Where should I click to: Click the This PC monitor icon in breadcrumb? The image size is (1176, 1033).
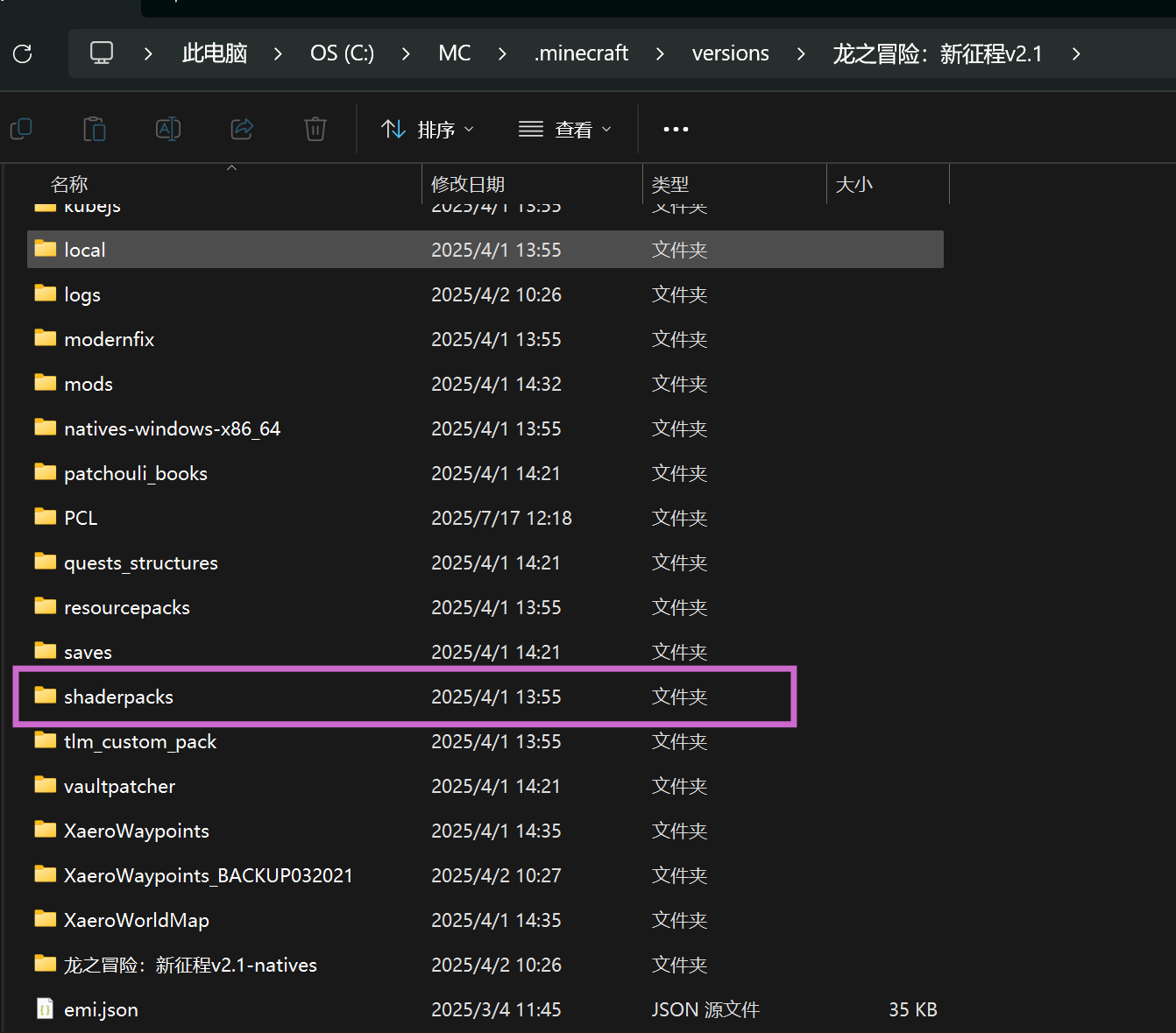click(102, 53)
